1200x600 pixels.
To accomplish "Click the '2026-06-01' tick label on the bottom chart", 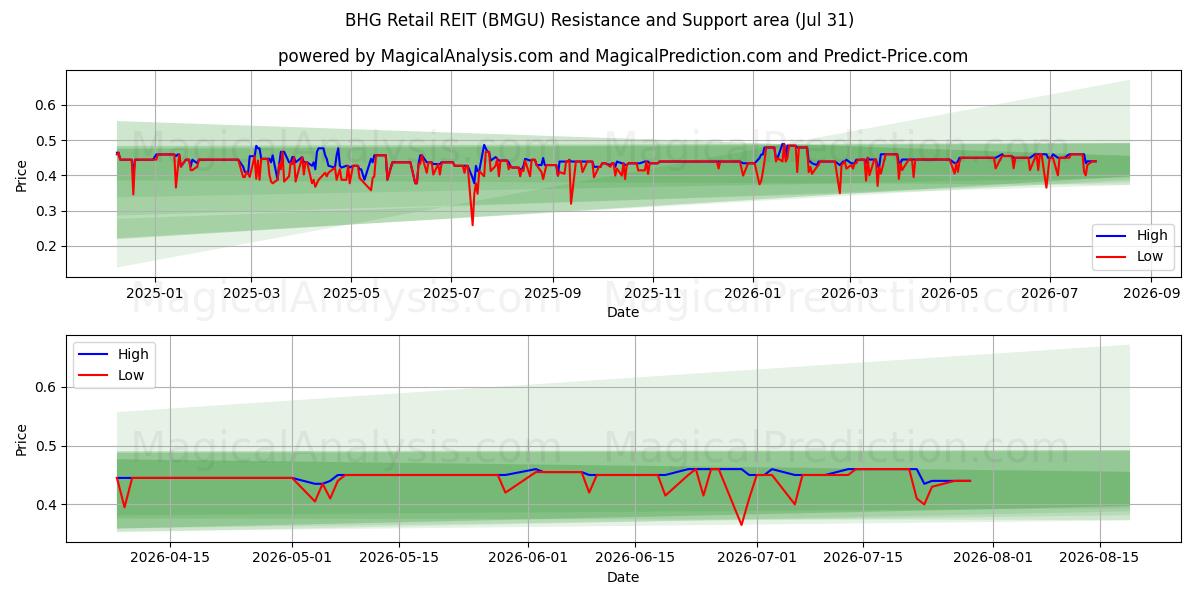I will [528, 559].
